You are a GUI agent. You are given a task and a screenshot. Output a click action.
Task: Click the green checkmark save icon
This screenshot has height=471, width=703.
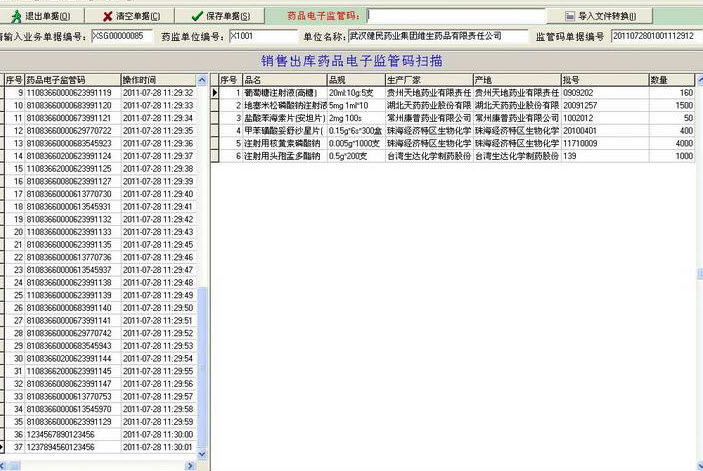(x=197, y=17)
